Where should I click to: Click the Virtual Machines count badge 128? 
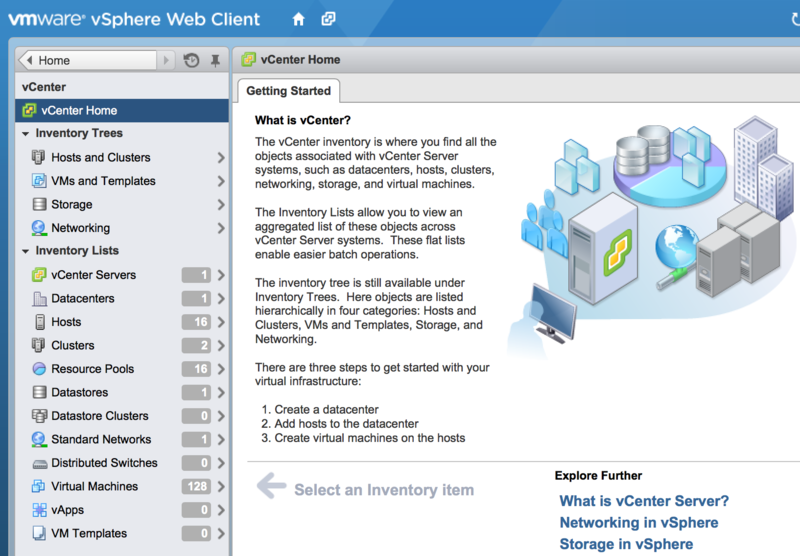[x=196, y=487]
